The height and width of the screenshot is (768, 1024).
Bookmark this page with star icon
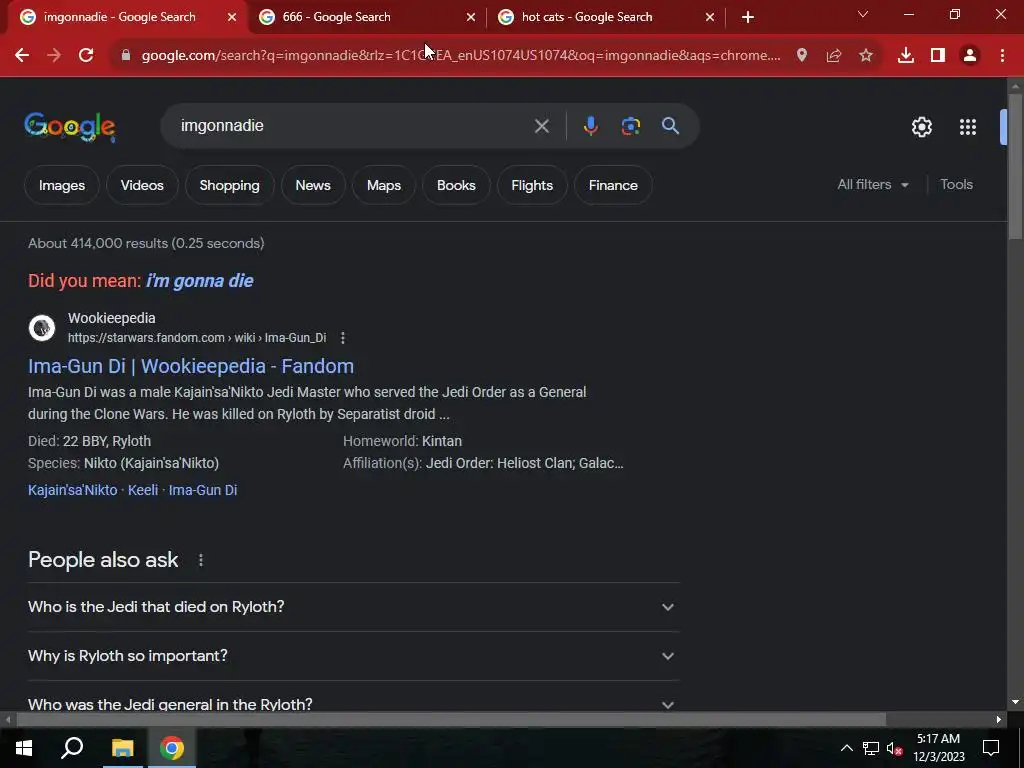tap(866, 56)
